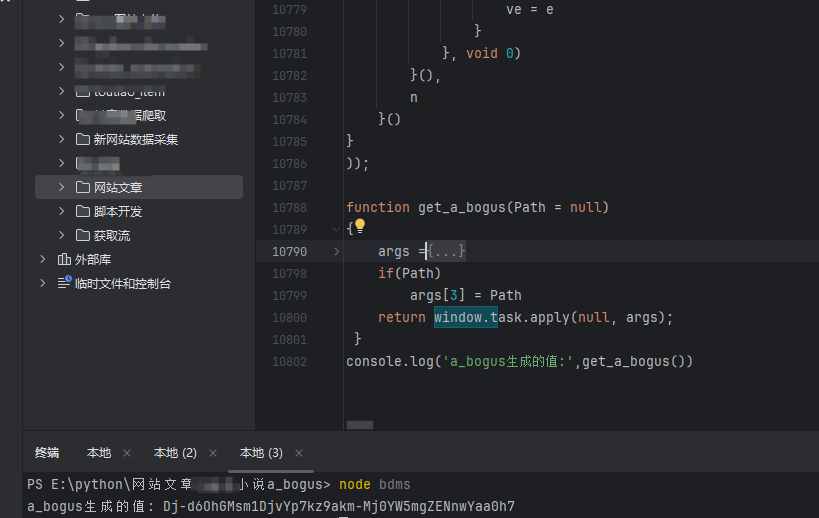Image resolution: width=819 pixels, height=518 pixels.
Task: Click the editor horizontal scrollbar thumb
Action: 359,424
